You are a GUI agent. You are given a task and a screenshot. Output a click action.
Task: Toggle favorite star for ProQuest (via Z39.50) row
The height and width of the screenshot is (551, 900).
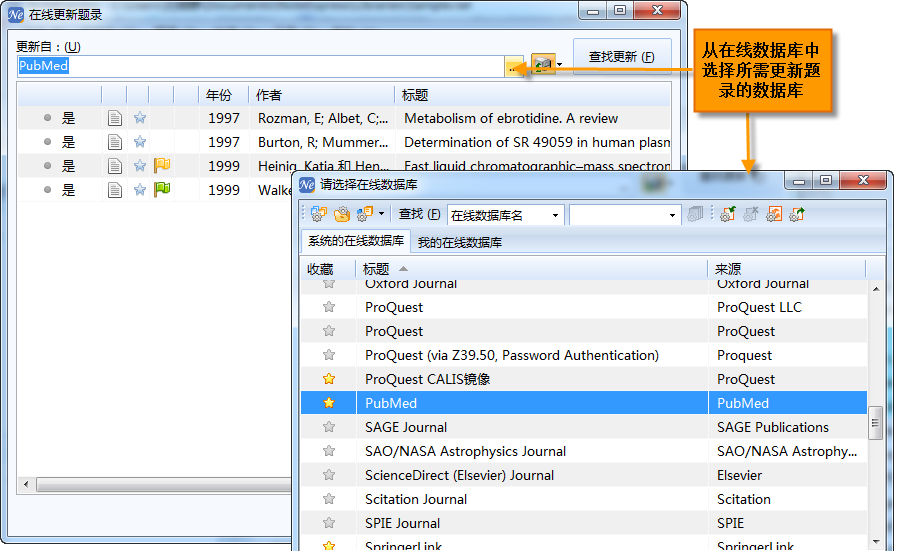click(x=329, y=355)
